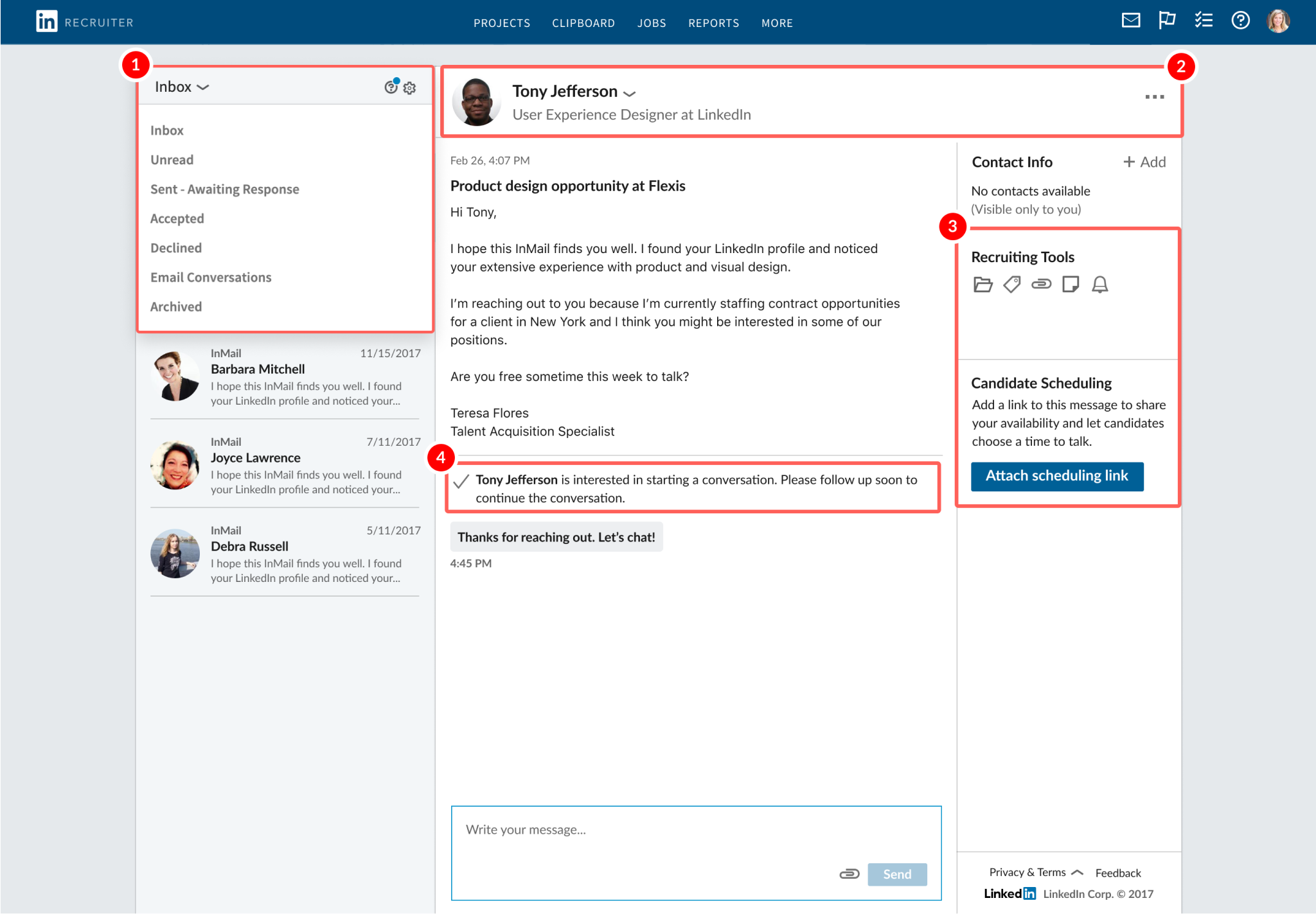Select Sent - Awaiting Response filter
This screenshot has width=1316, height=914.
225,189
